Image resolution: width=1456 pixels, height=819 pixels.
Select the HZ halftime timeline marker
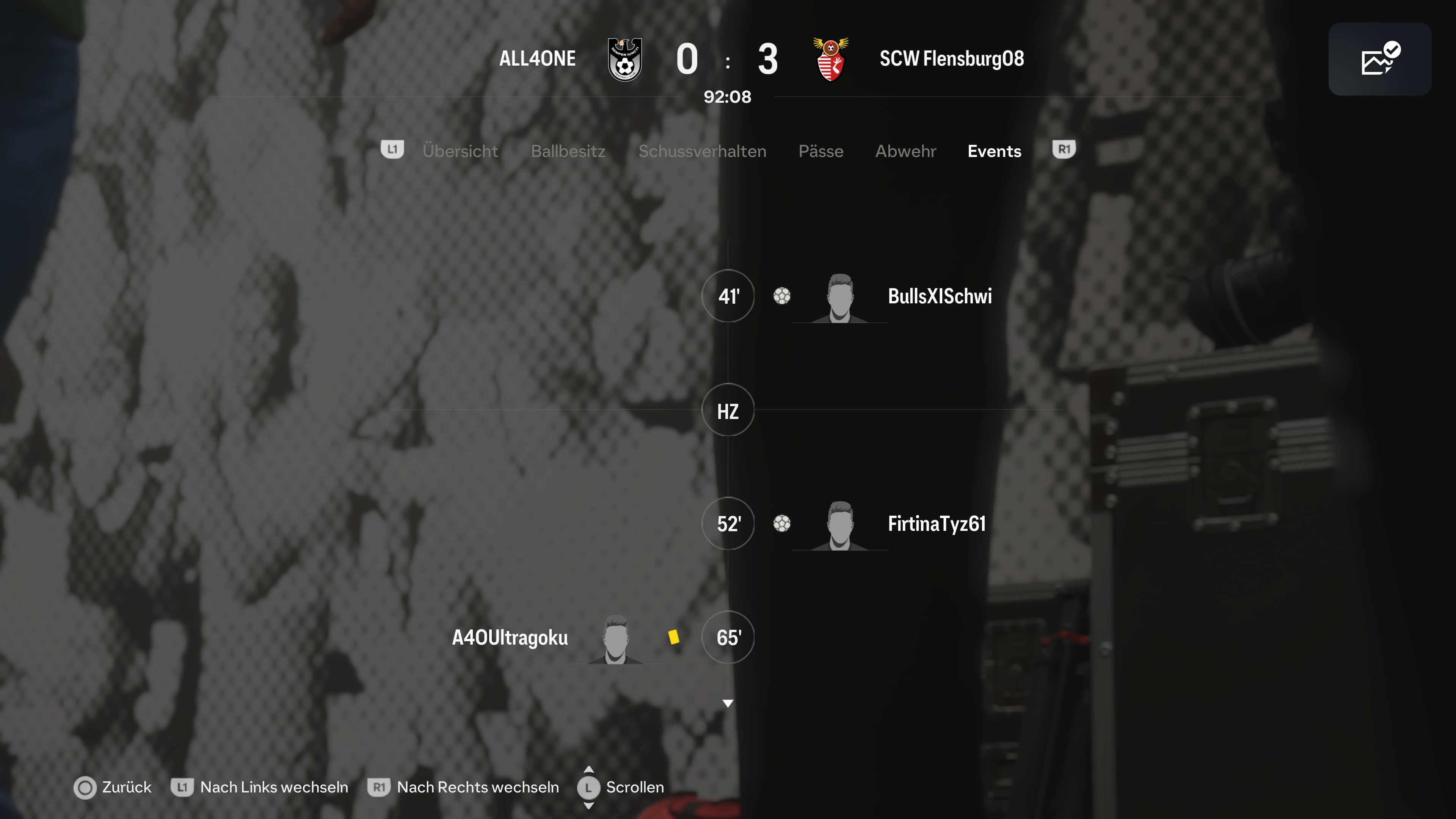point(728,410)
